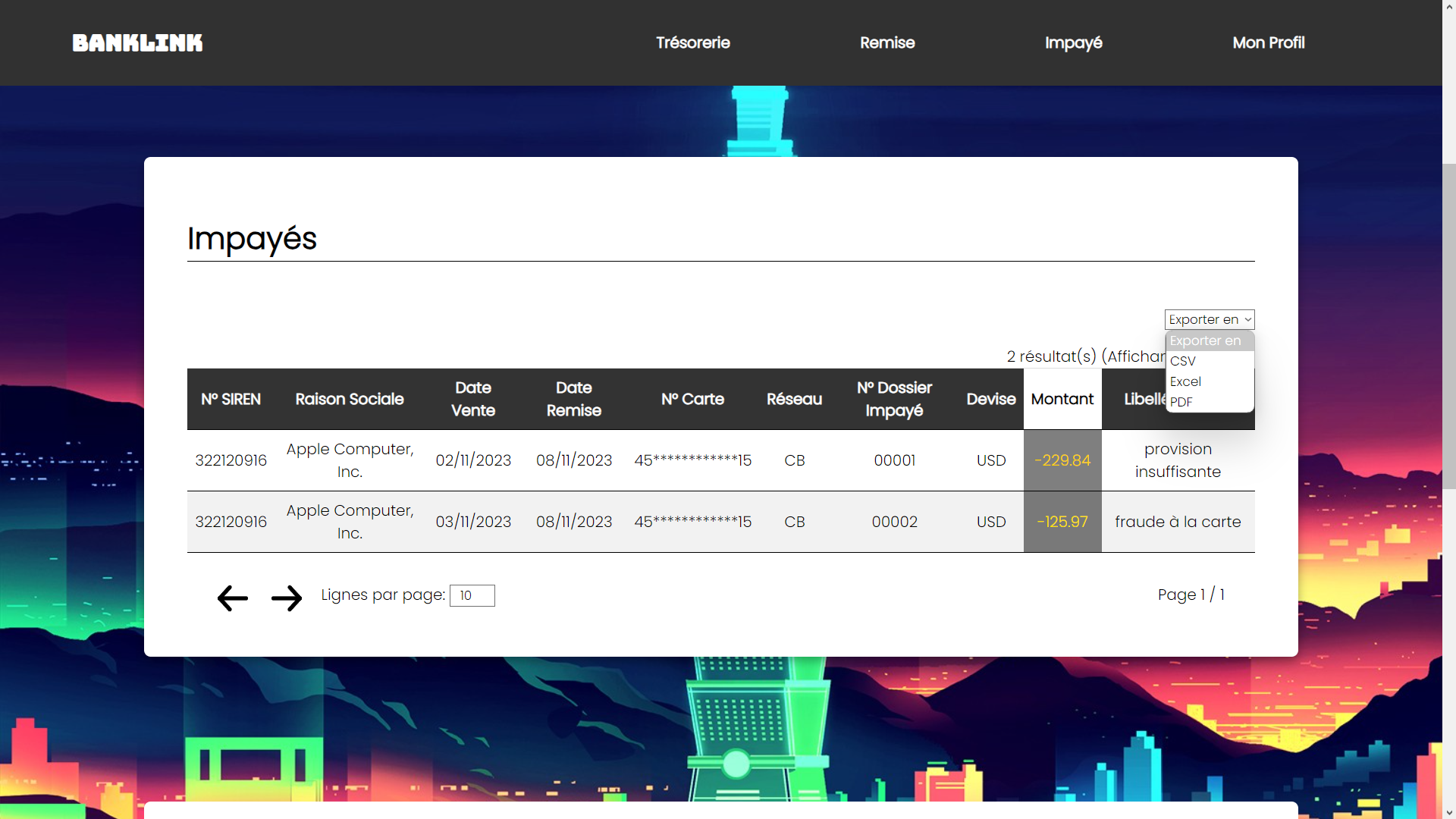The image size is (1456, 819).
Task: Click sale date 03/11/2023
Action: click(473, 522)
